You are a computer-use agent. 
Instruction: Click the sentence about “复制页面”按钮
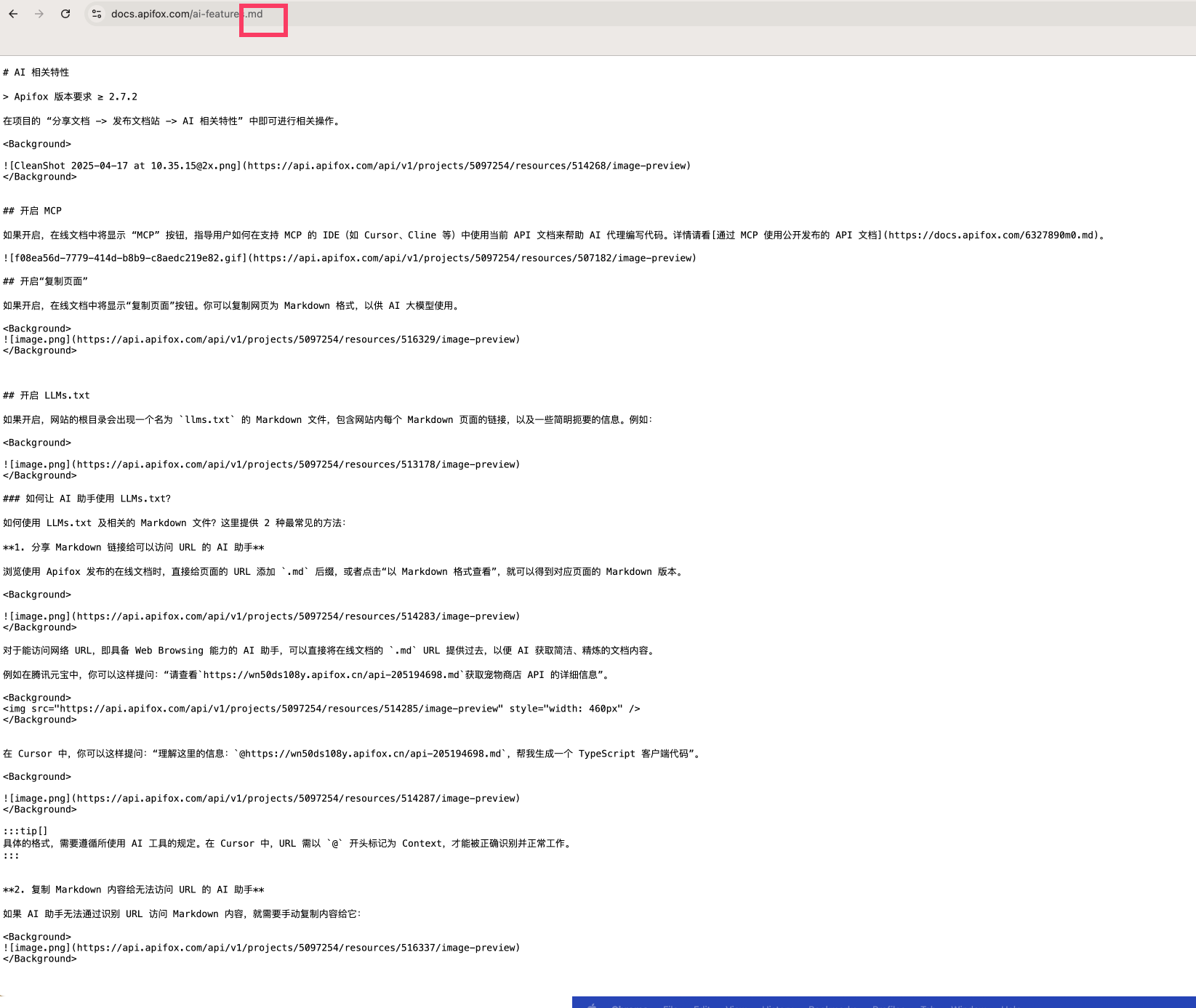[233, 306]
